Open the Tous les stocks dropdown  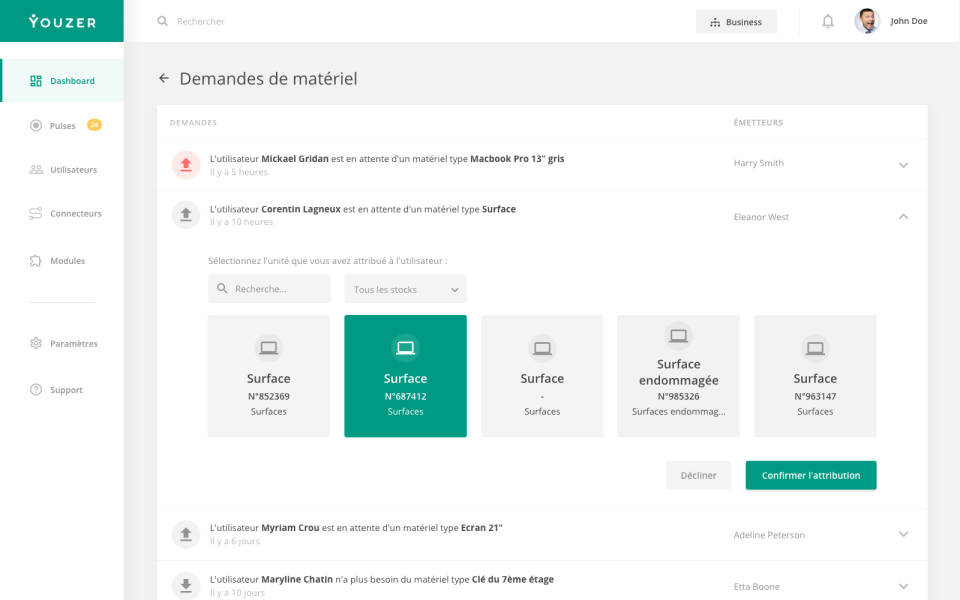[x=405, y=288]
